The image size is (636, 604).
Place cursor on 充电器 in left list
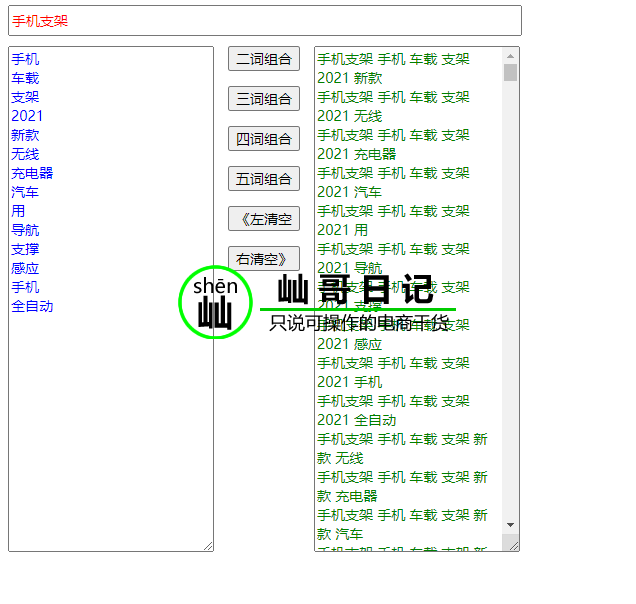32,173
